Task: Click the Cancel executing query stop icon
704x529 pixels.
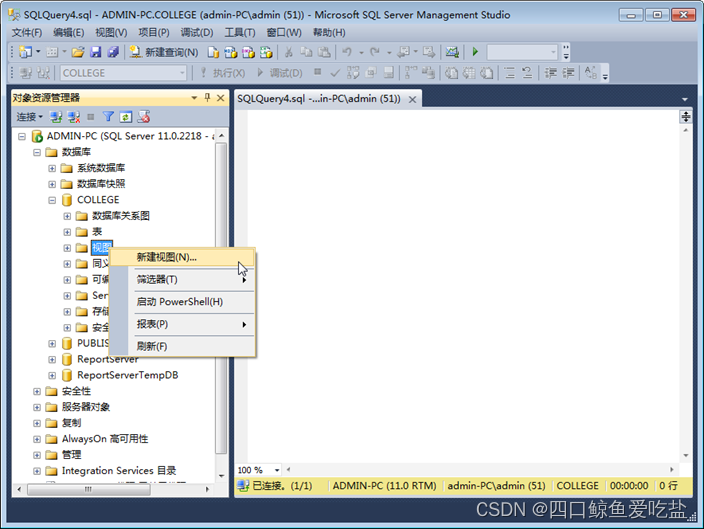Action: pyautogui.click(x=317, y=72)
